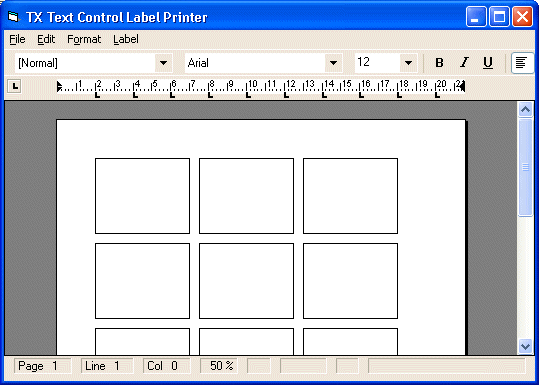Image resolution: width=539 pixels, height=385 pixels.
Task: Click the top-left label box
Action: pyautogui.click(x=142, y=196)
